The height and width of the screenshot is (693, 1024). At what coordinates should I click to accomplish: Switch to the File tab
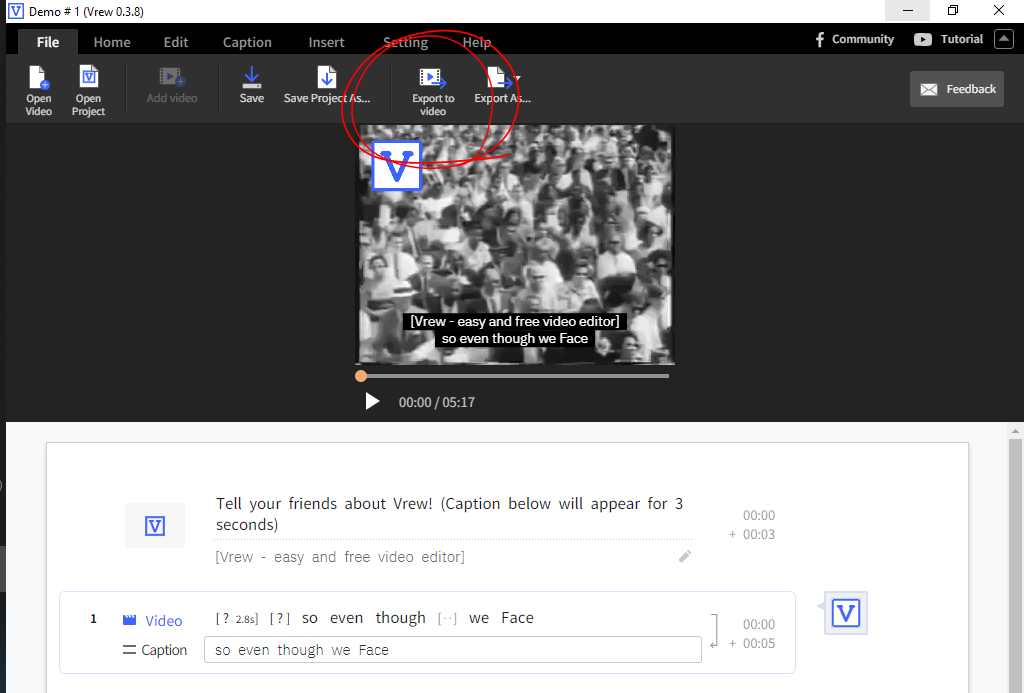[48, 42]
